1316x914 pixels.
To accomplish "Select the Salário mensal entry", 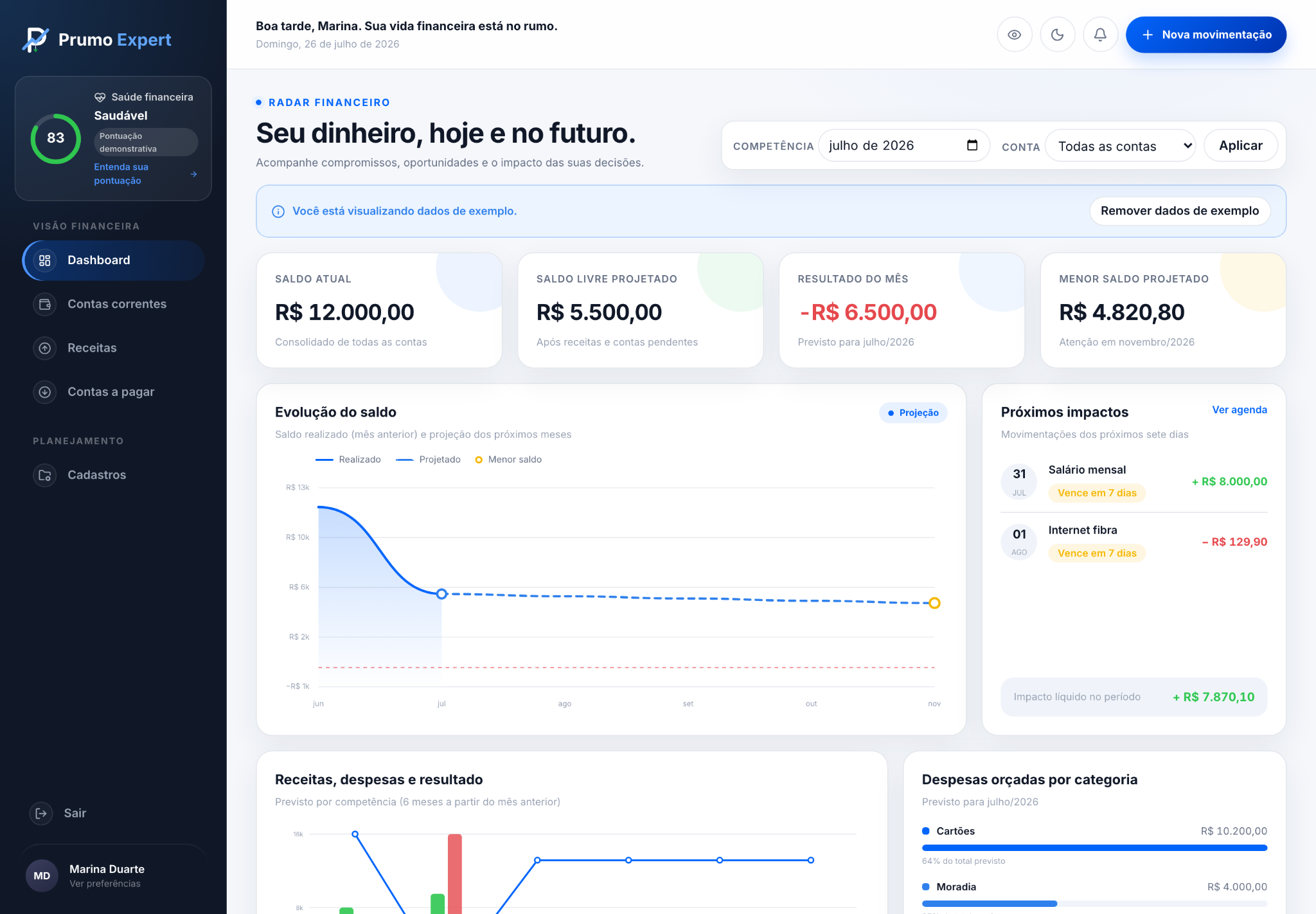I will point(1134,481).
